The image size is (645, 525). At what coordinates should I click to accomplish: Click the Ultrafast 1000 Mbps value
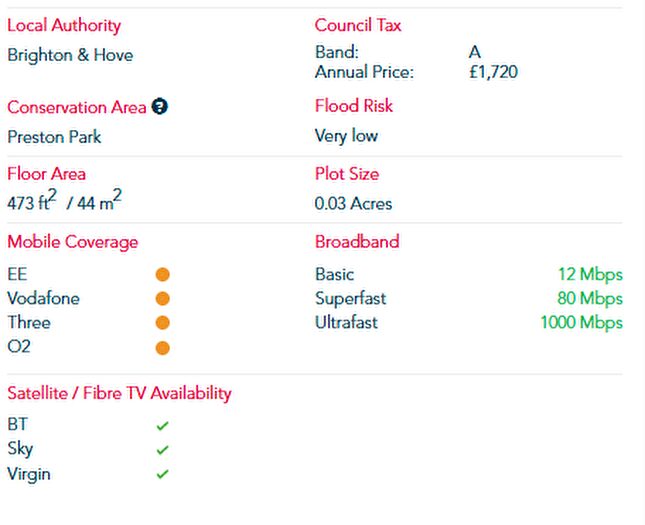581,322
